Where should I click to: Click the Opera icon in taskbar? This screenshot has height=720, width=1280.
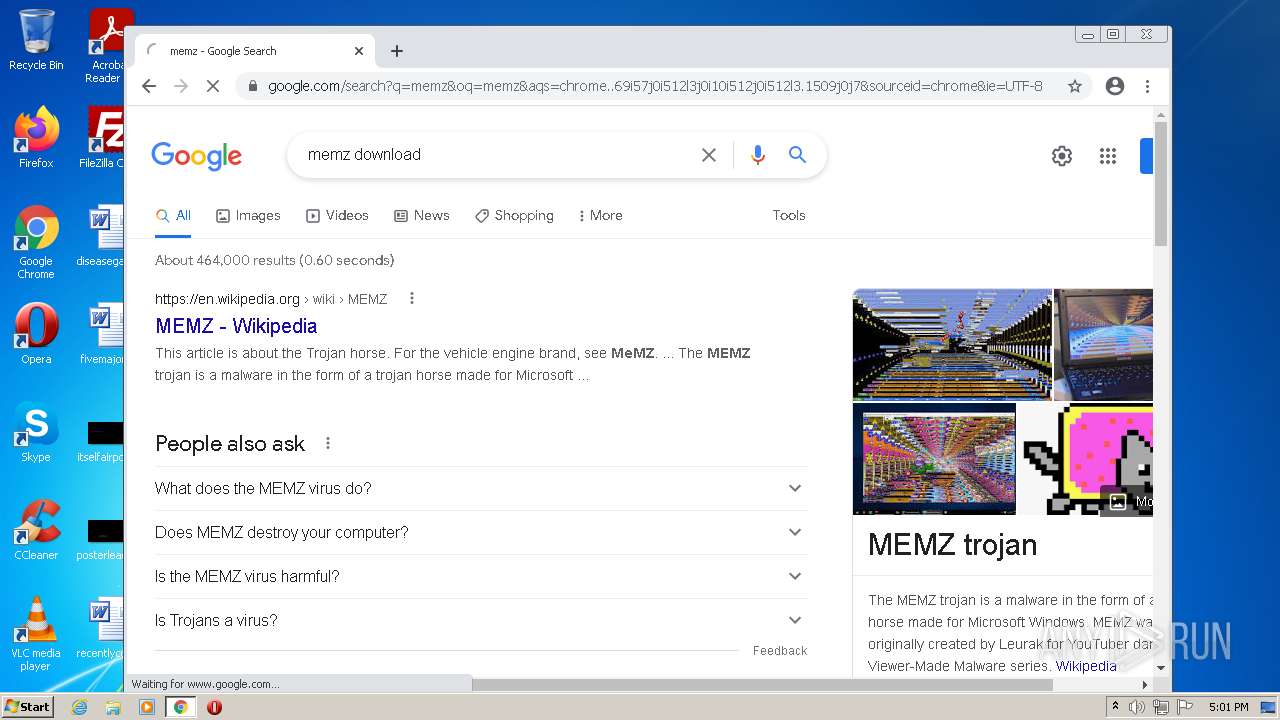(x=214, y=707)
